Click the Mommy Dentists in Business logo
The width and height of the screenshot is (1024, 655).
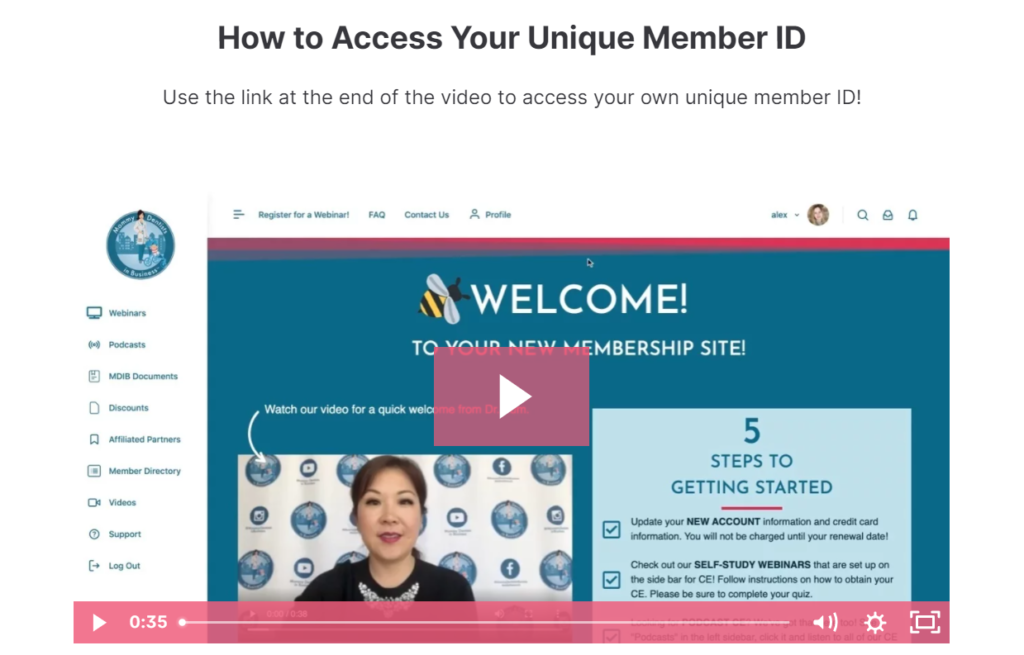[140, 245]
